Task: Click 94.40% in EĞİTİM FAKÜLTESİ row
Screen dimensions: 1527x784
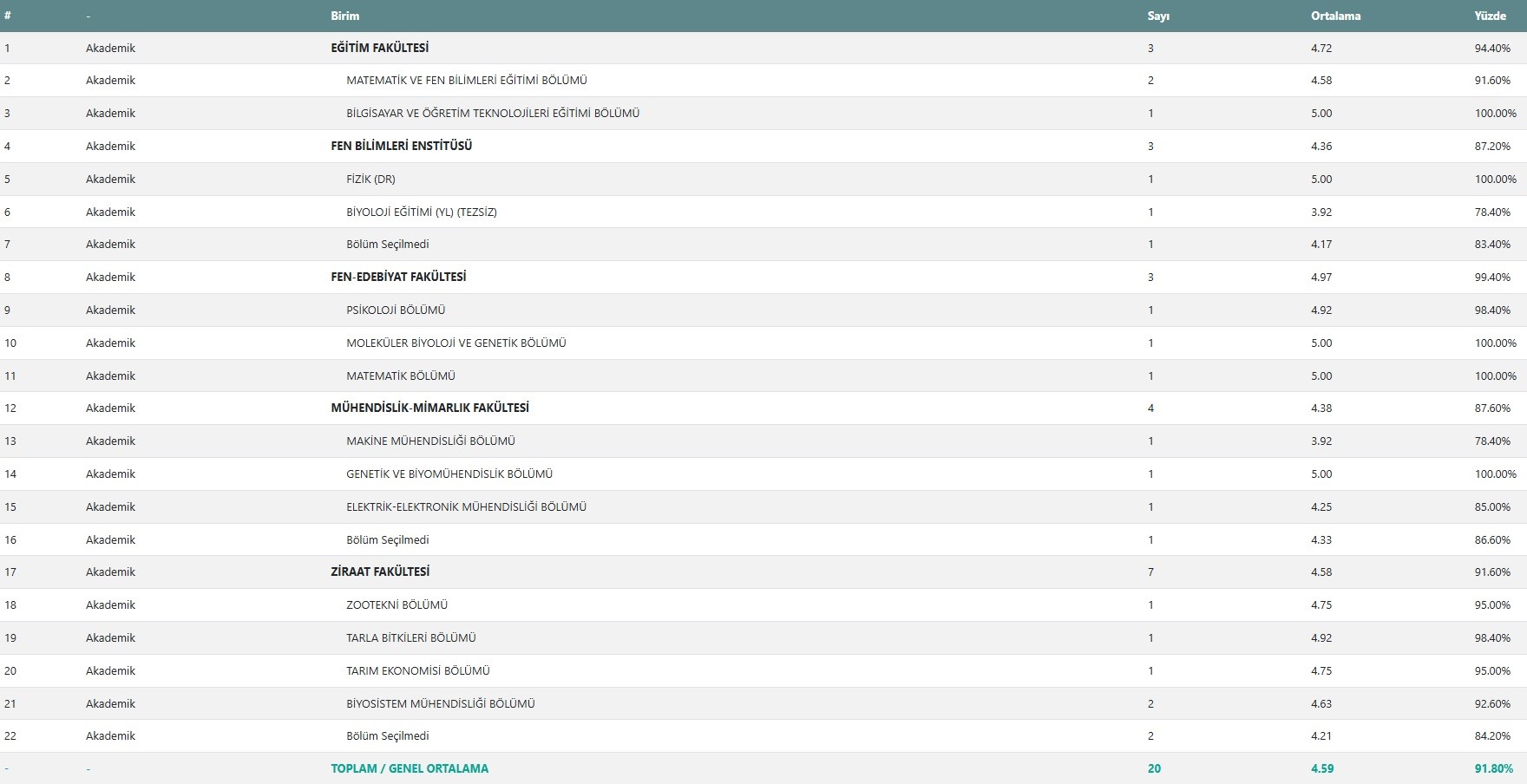Action: point(1492,48)
